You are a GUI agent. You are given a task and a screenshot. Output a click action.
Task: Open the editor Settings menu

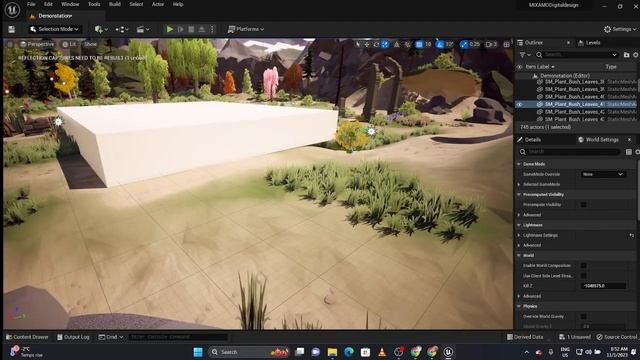click(620, 29)
